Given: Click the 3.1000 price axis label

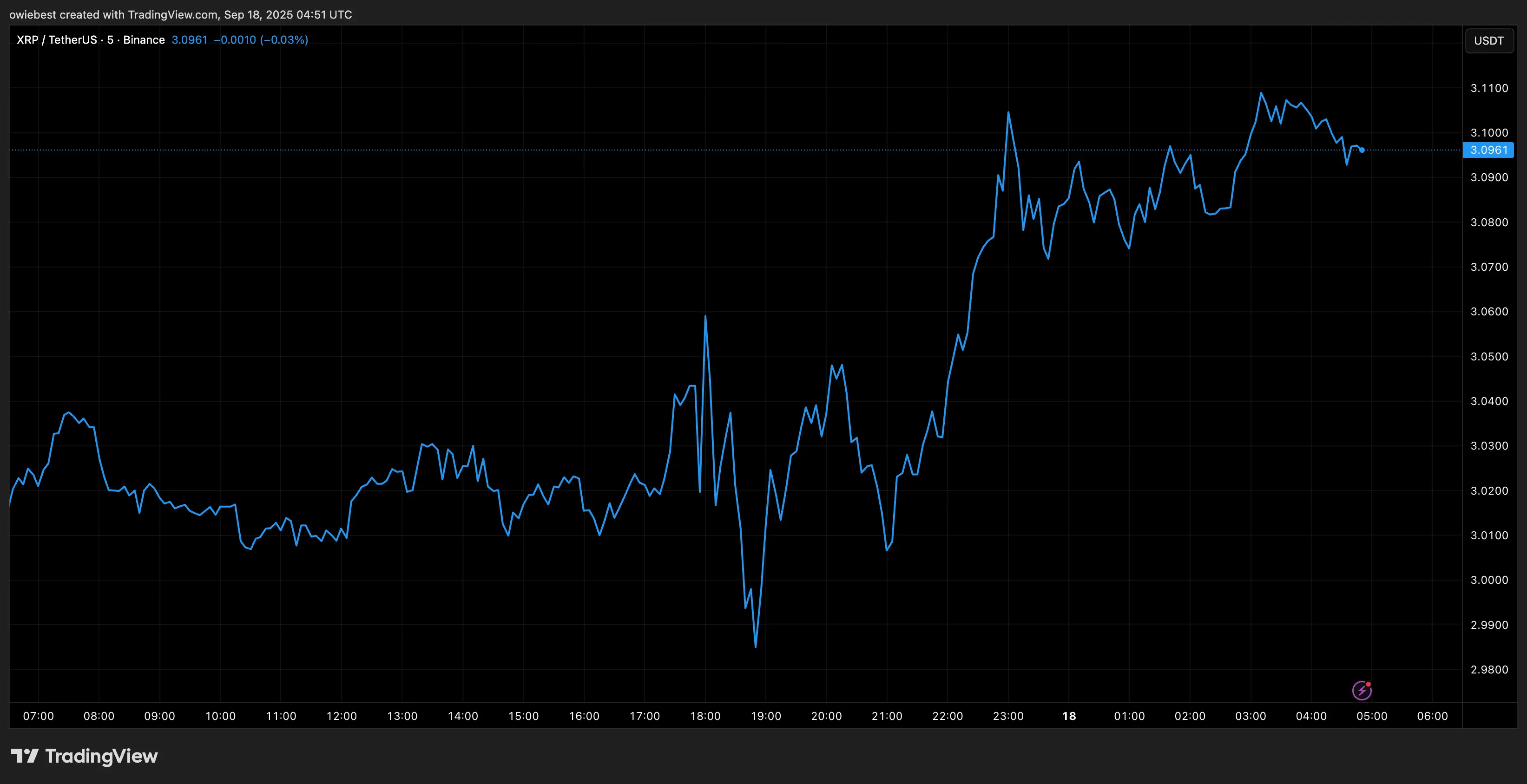Looking at the screenshot, I should (x=1489, y=133).
